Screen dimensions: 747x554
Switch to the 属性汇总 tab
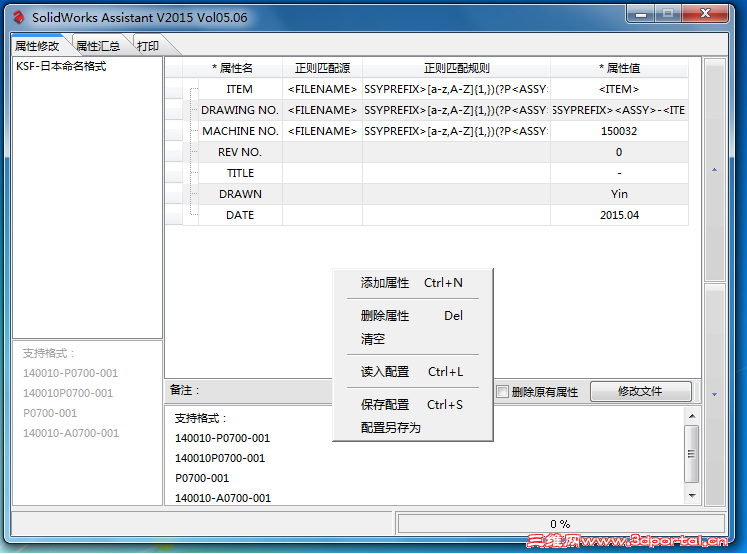(x=98, y=46)
